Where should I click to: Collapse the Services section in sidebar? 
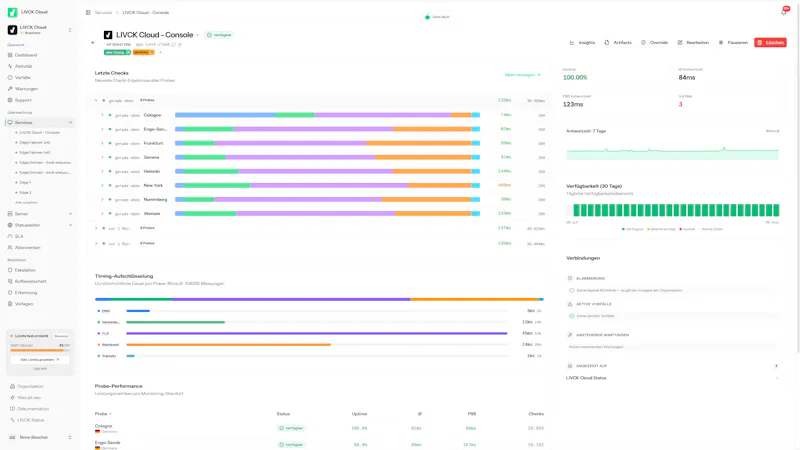[70, 122]
